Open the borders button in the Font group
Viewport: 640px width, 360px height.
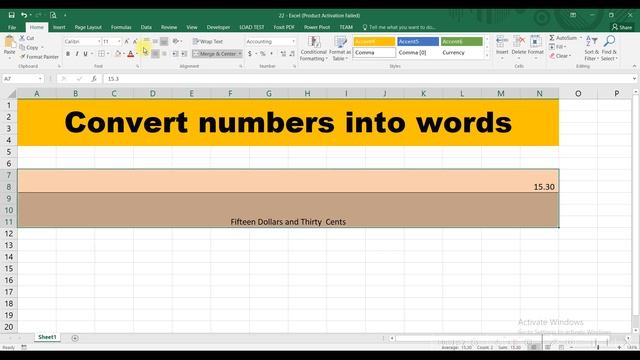pos(101,54)
